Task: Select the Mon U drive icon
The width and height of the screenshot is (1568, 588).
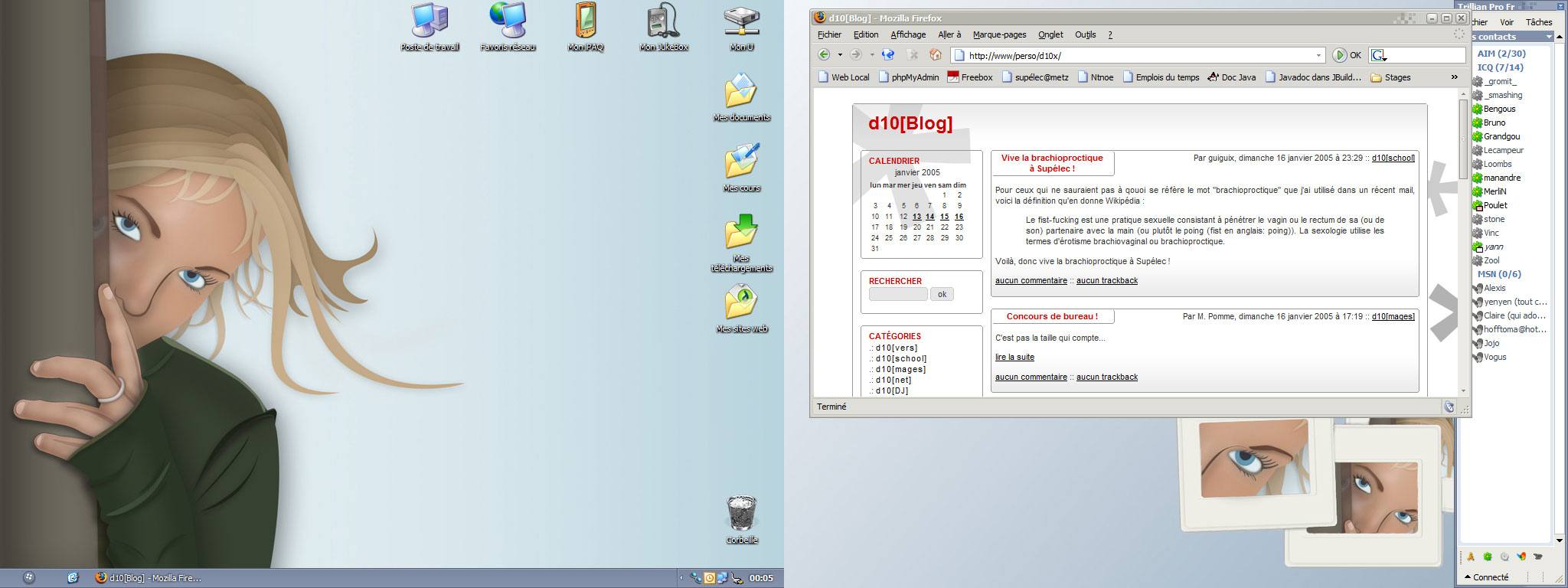Action: (x=741, y=28)
